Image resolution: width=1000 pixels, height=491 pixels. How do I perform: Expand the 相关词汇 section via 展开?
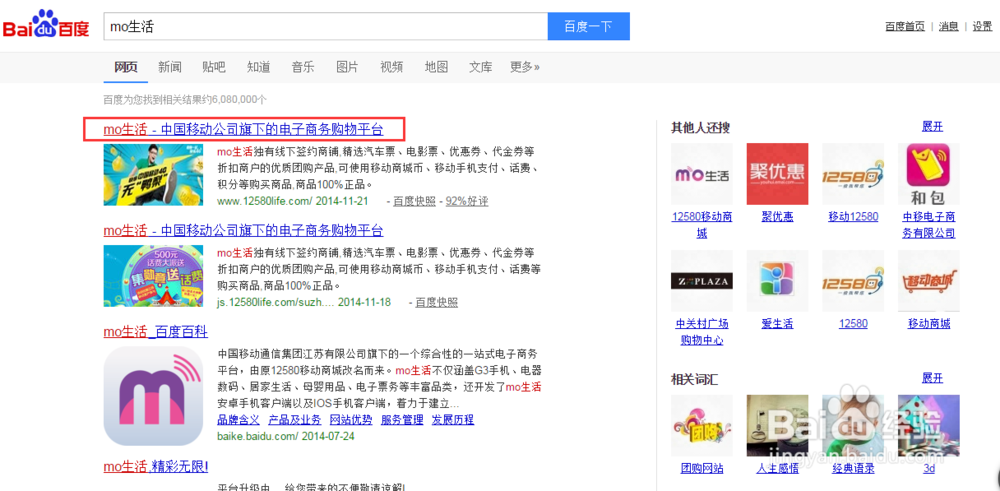tap(932, 378)
